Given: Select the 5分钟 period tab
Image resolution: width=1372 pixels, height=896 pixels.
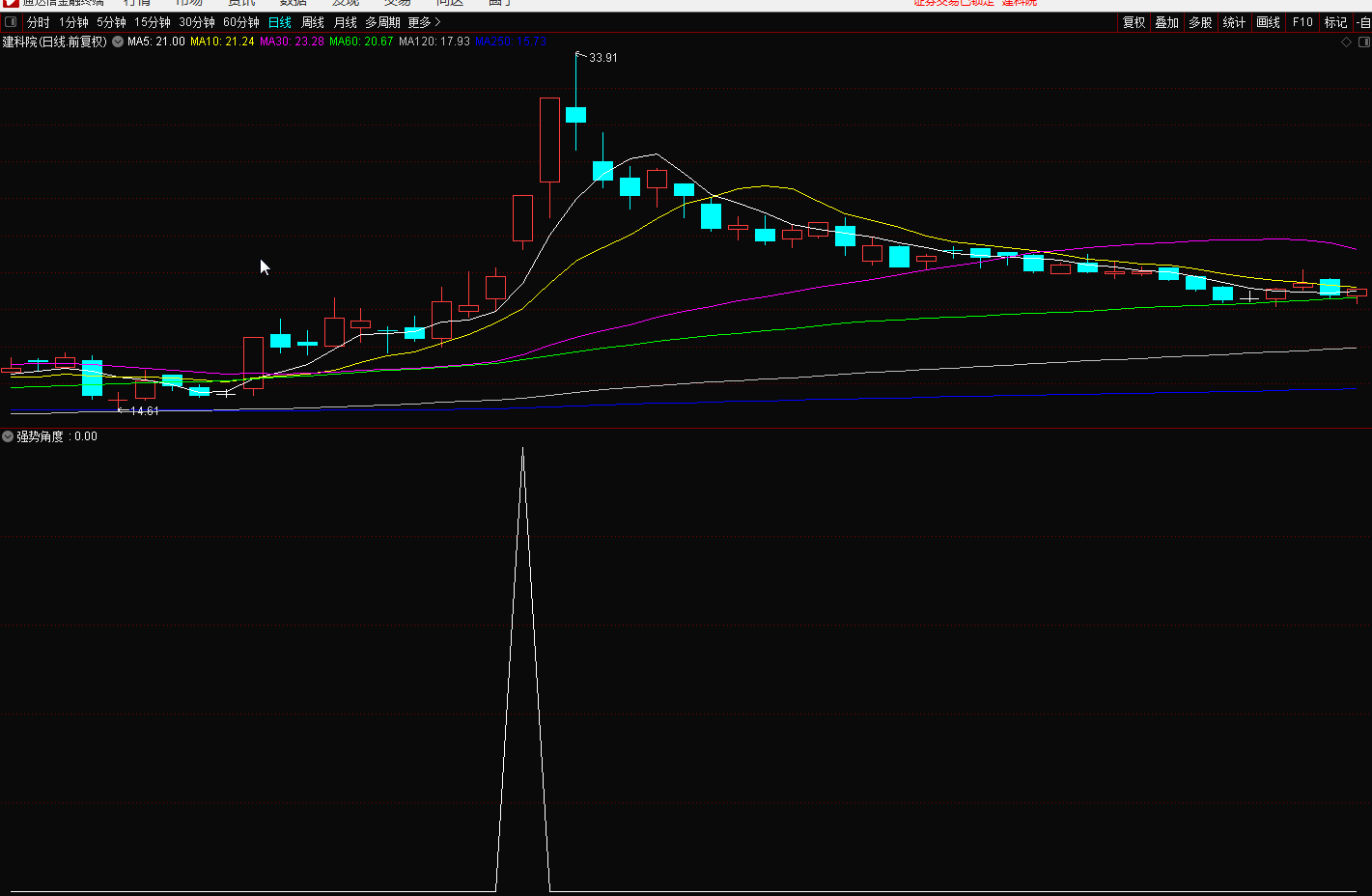Looking at the screenshot, I should [x=111, y=22].
